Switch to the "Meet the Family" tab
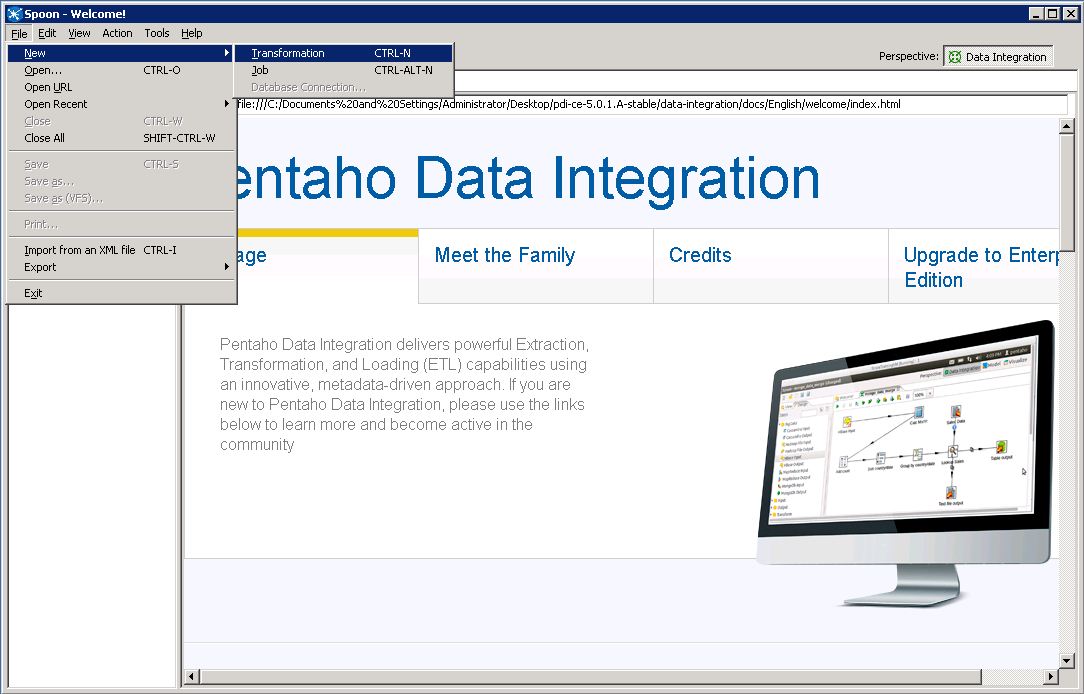Screen dimensions: 1084x694 pos(504,255)
